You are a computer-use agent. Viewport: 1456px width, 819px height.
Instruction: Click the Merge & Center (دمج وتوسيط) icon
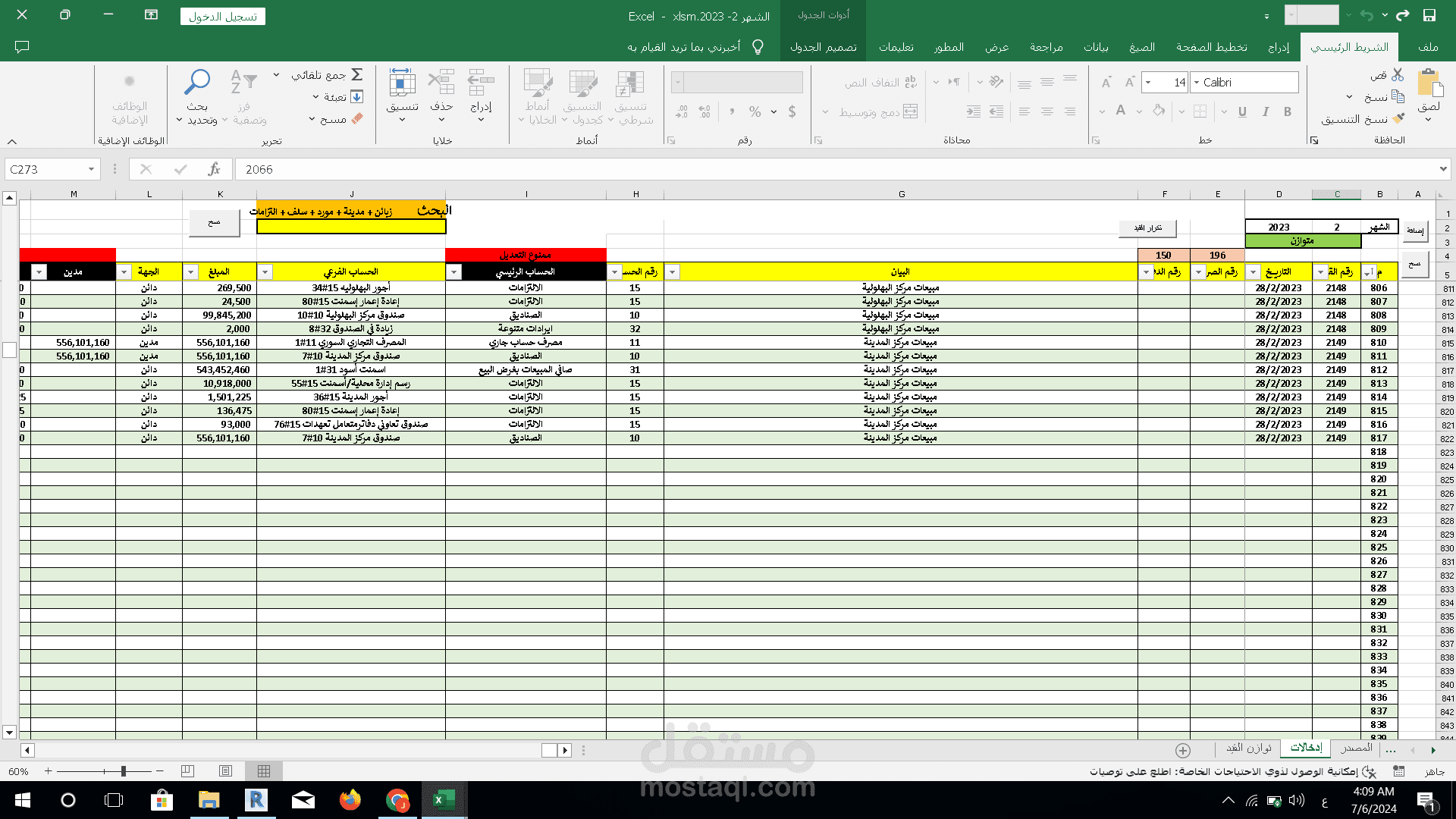pos(911,111)
